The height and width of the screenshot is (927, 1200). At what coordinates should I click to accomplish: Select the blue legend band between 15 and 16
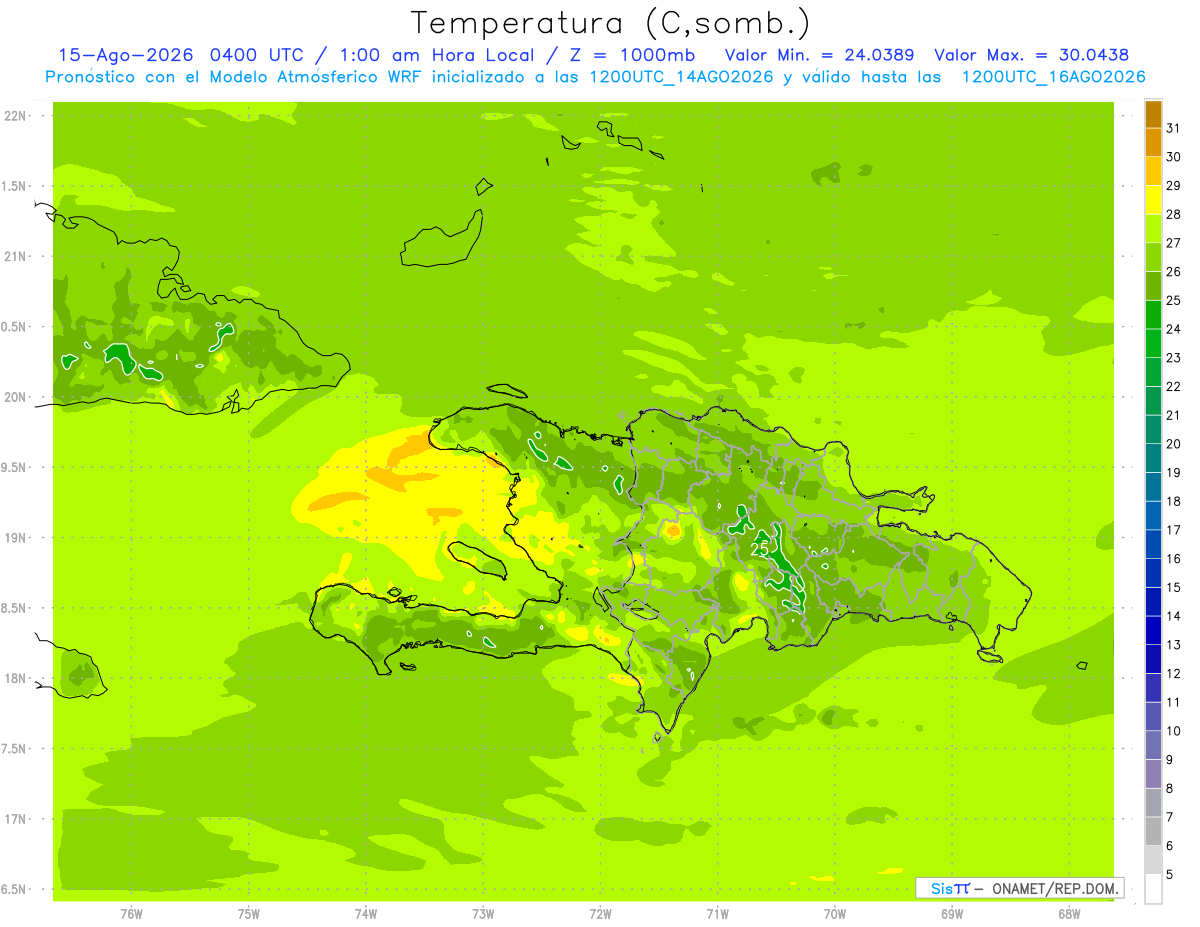click(1153, 573)
